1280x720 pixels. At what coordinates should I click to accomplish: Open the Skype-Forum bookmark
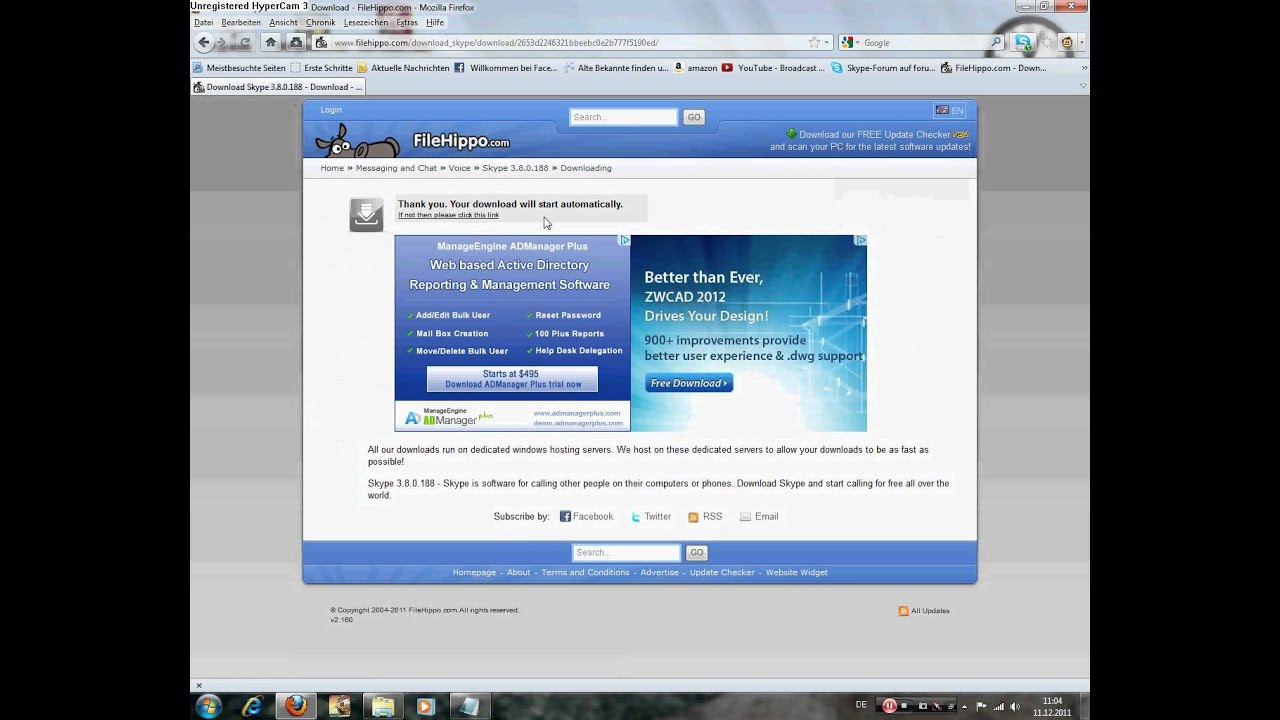coord(883,68)
